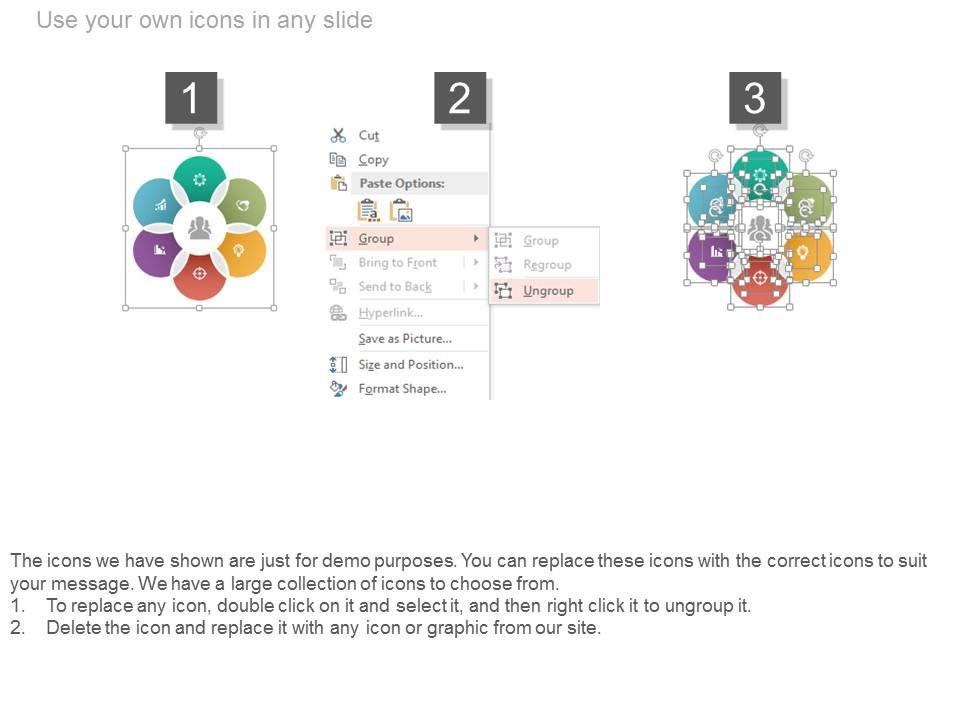Viewport: 960px width, 720px height.
Task: Select Copy in the context menu
Action: coord(373,159)
